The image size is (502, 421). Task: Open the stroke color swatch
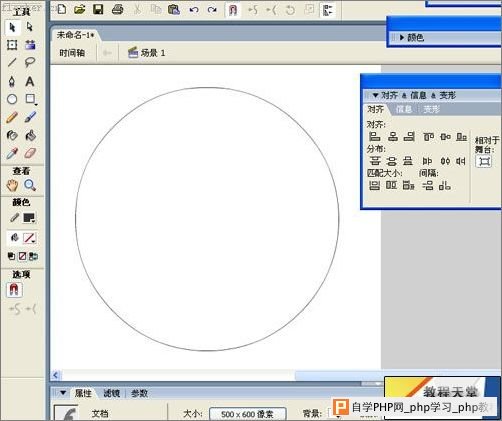tap(29, 218)
